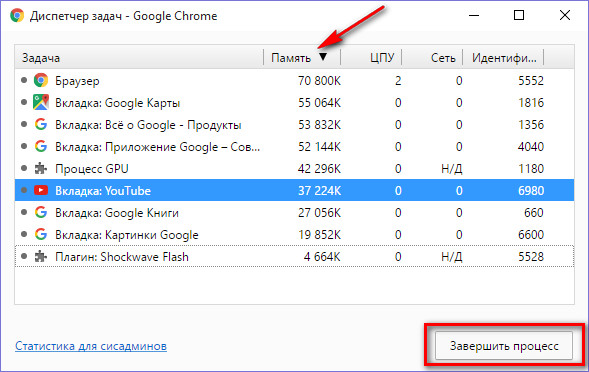
Task: Sort by the Память column header
Action: coord(302,57)
